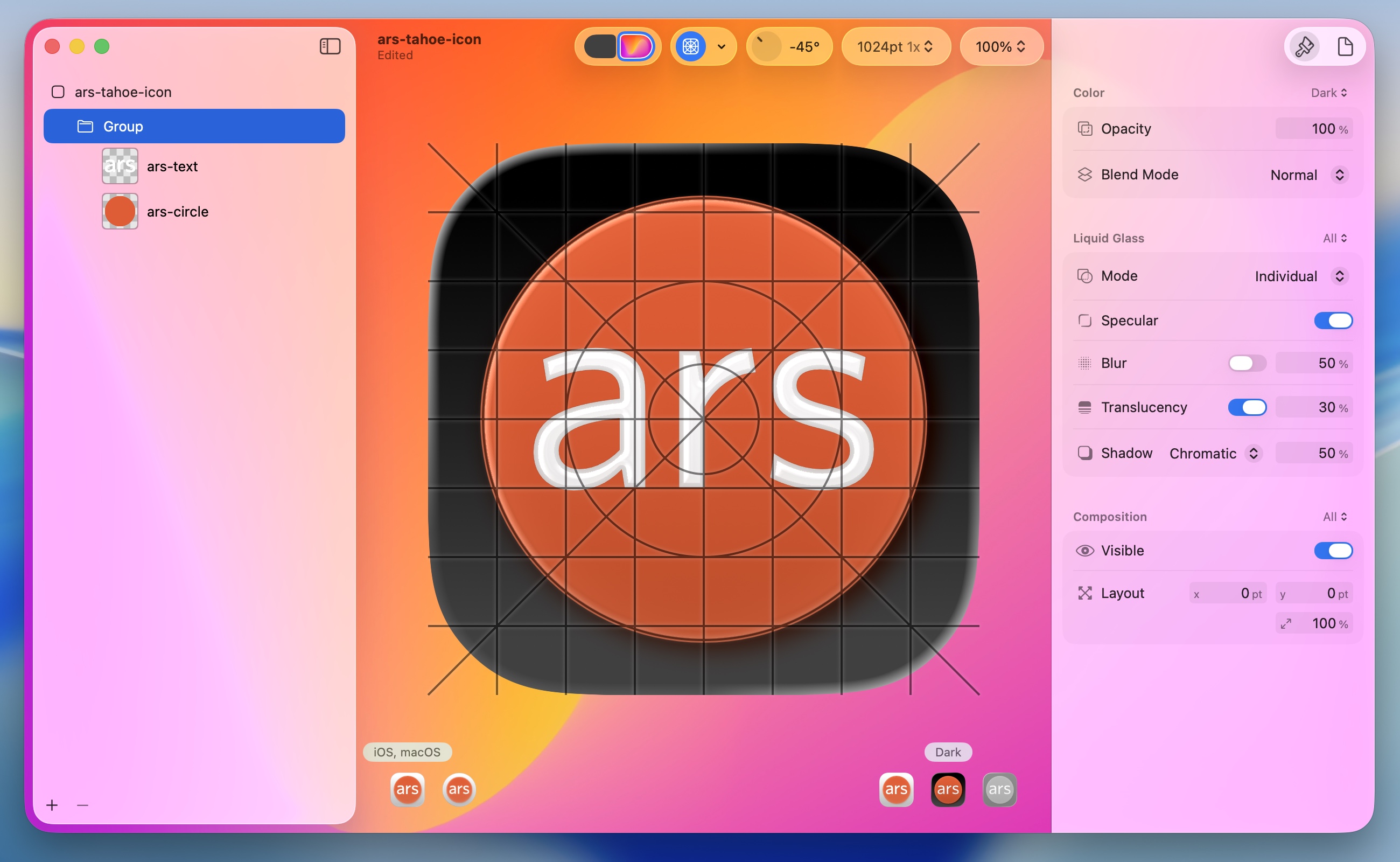Select the colorful gradient background swatch
Viewport: 1400px width, 862px height.
[x=635, y=46]
